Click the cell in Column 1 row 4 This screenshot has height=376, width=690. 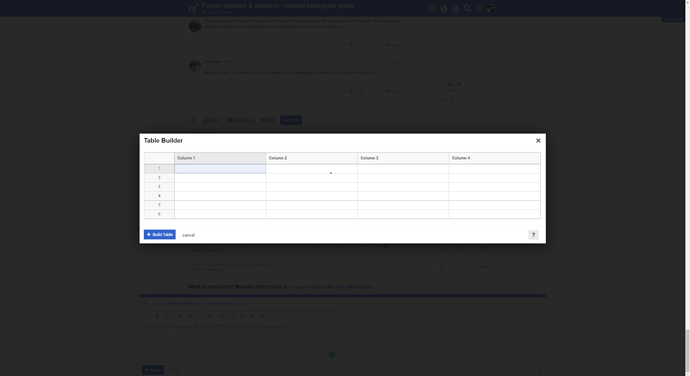tap(220, 196)
